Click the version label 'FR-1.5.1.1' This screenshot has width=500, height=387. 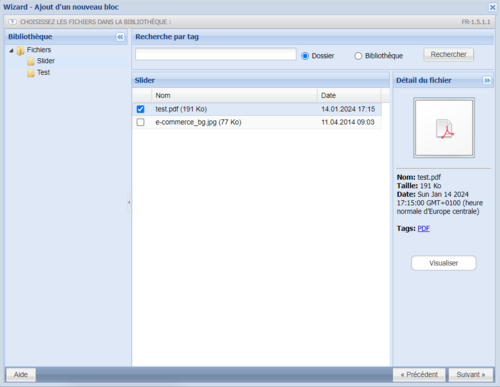pyautogui.click(x=476, y=22)
